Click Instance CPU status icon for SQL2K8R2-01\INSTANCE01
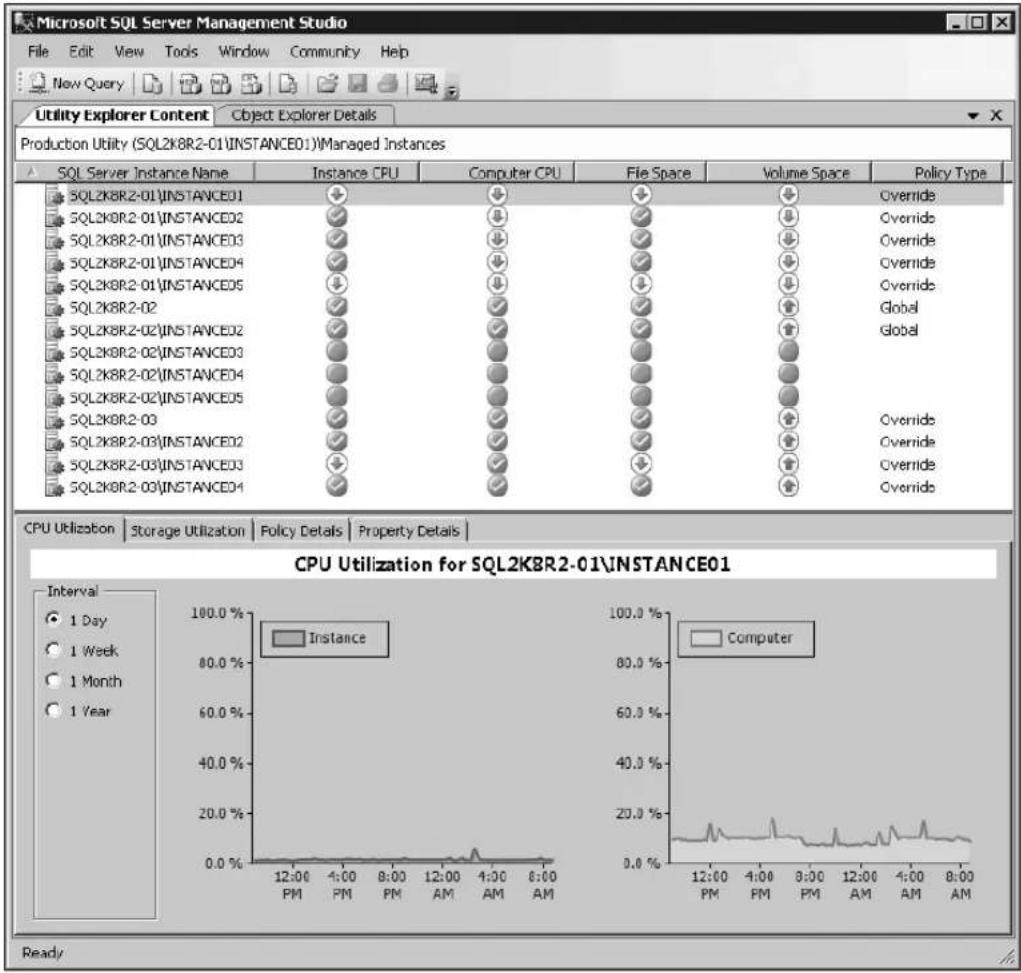Screen dimensions: 1021x973 337,194
